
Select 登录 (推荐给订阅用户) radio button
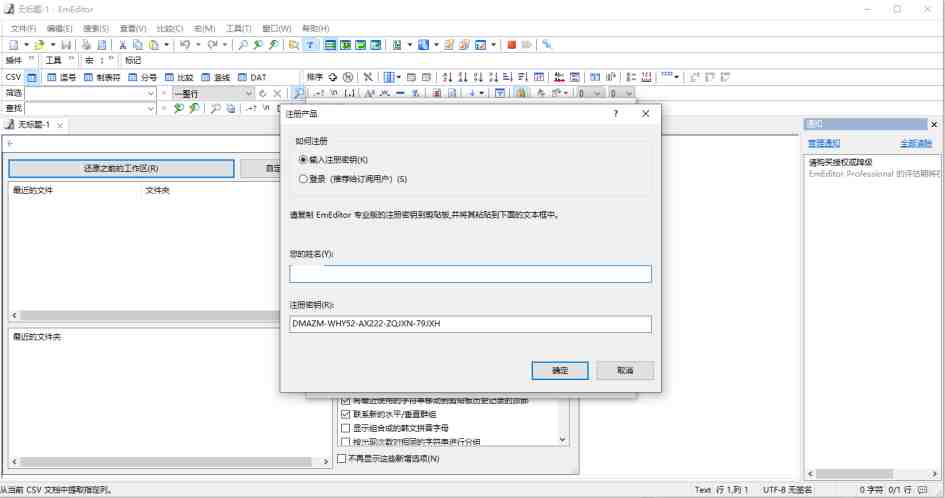click(x=303, y=179)
